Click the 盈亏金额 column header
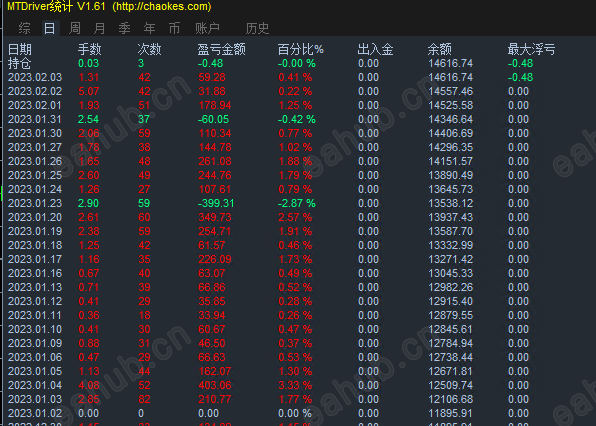The height and width of the screenshot is (426, 596). [x=222, y=49]
